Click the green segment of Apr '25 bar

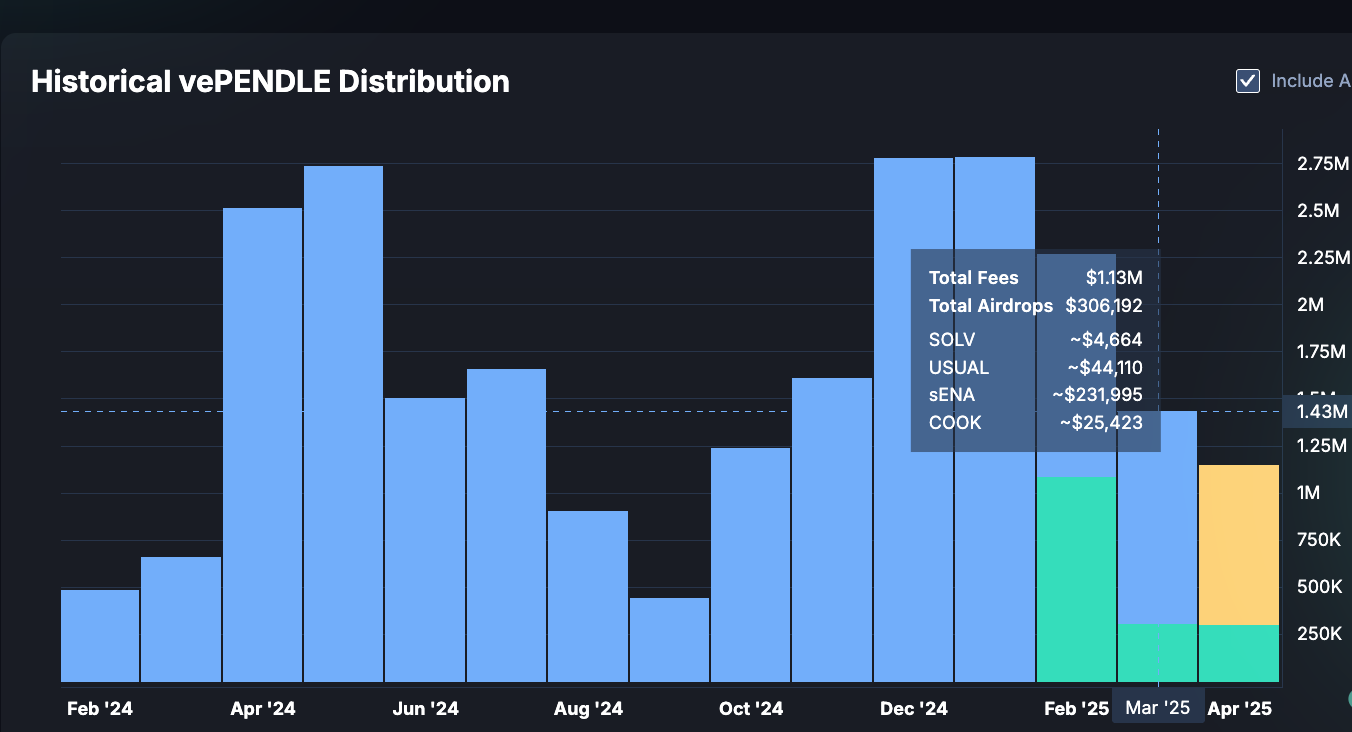coord(1238,654)
